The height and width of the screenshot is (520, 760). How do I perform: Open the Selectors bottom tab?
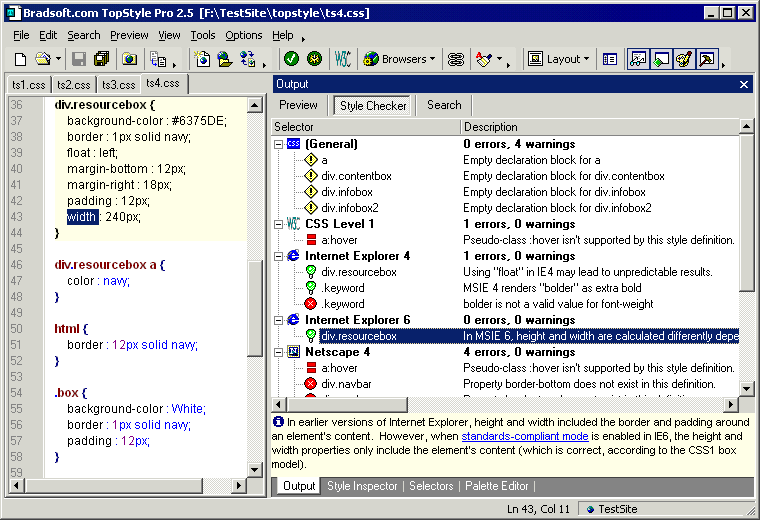[431, 486]
